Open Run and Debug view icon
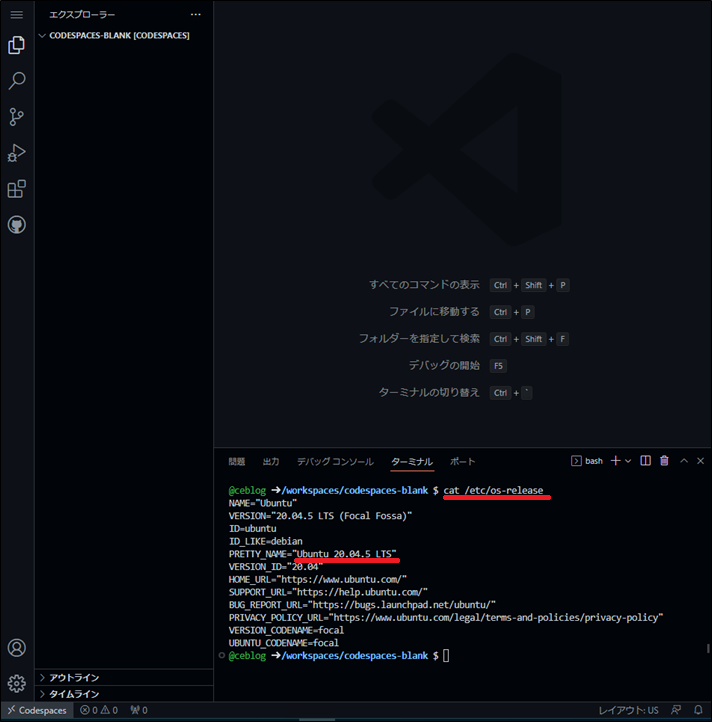This screenshot has width=712, height=722. click(x=17, y=153)
